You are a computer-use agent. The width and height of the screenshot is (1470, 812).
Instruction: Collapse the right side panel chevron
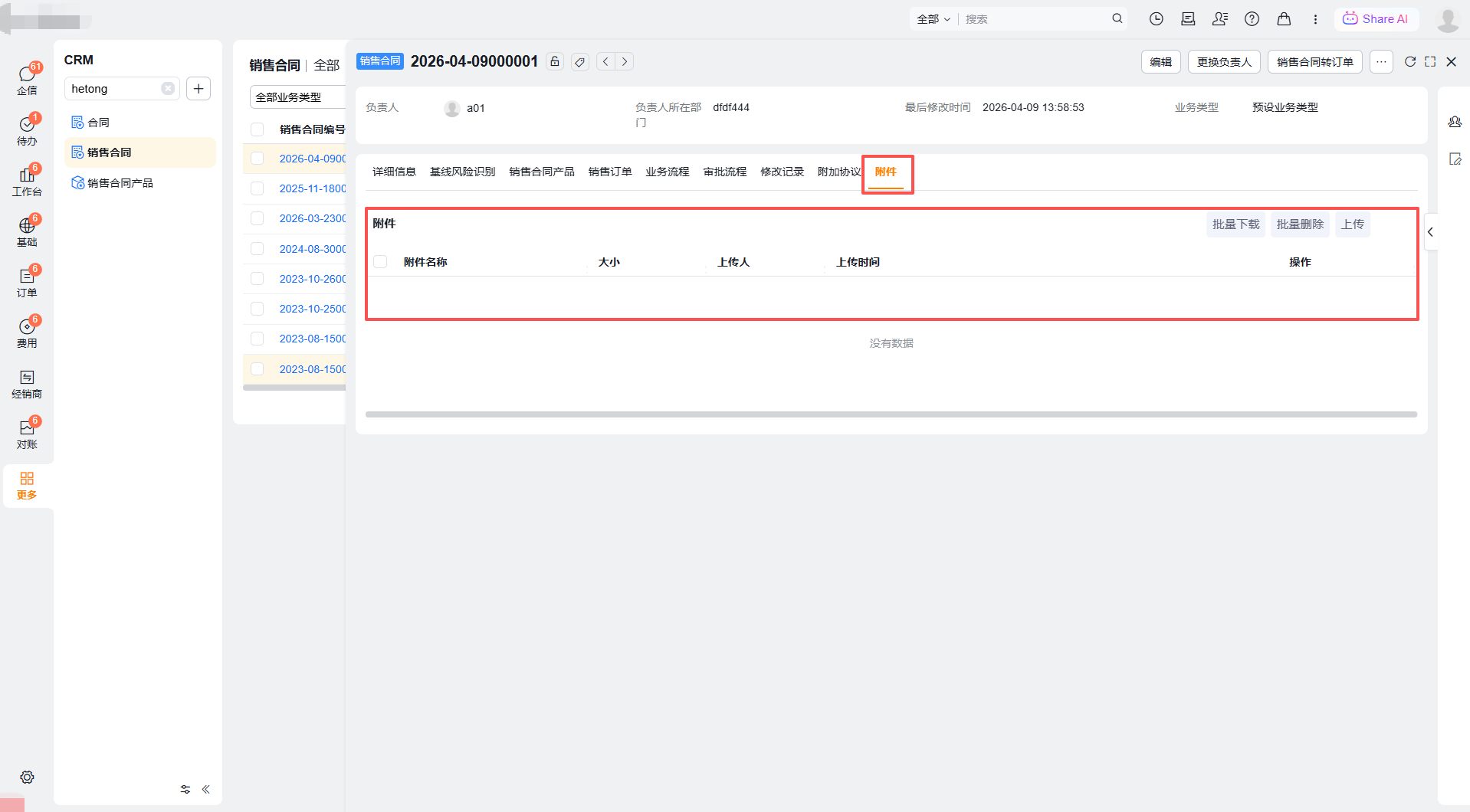(x=1430, y=232)
